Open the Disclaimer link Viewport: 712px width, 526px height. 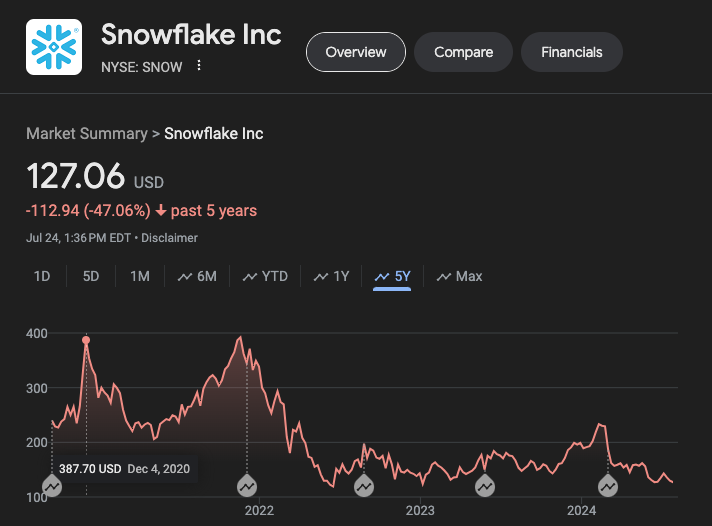click(169, 238)
